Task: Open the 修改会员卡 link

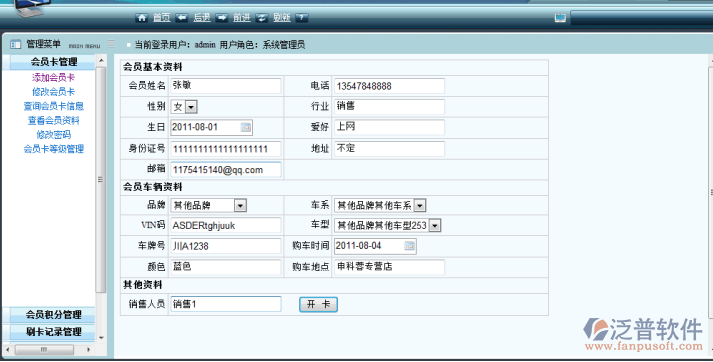Action: 54,92
